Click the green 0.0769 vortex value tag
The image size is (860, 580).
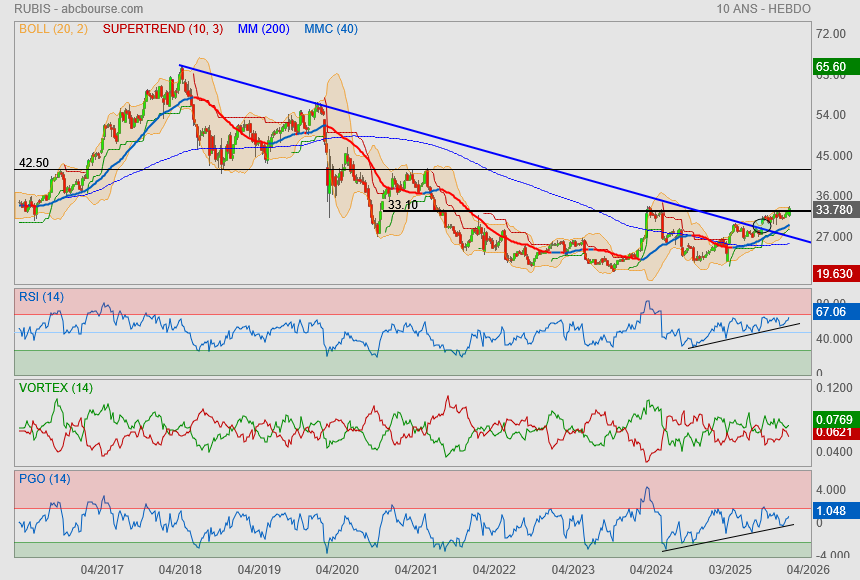pos(834,419)
